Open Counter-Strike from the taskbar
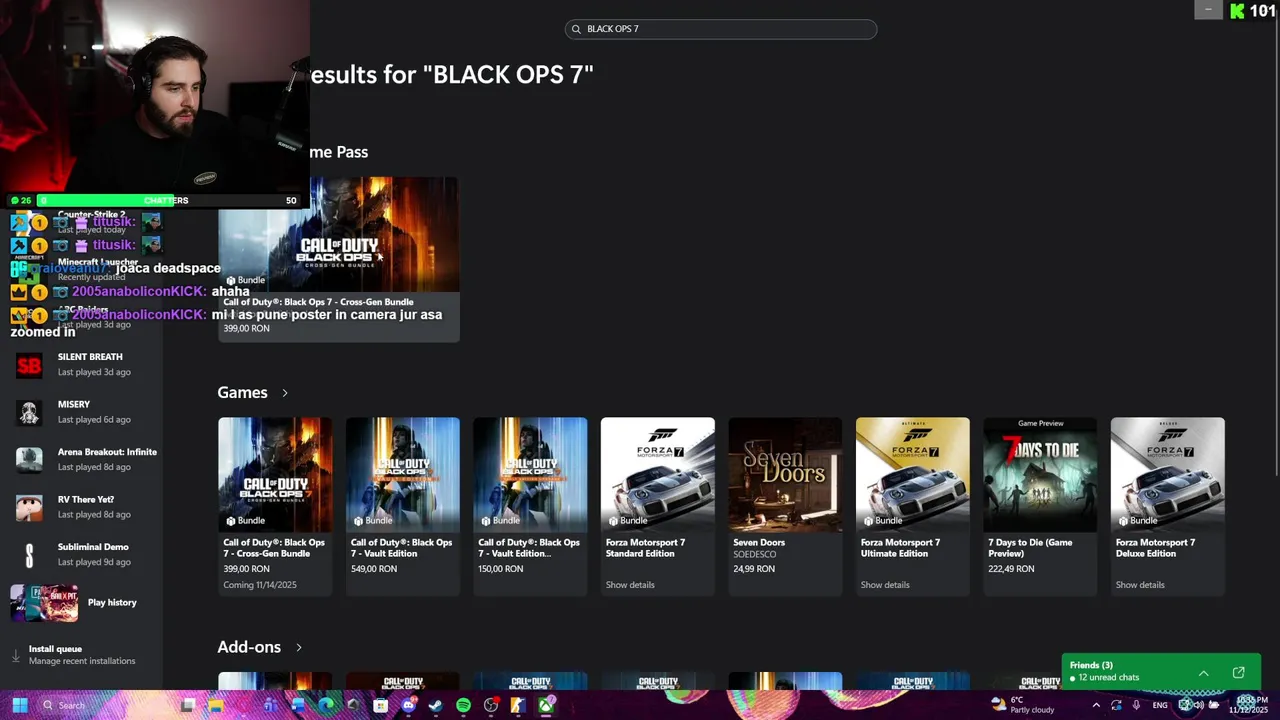1280x720 pixels. click(x=518, y=705)
